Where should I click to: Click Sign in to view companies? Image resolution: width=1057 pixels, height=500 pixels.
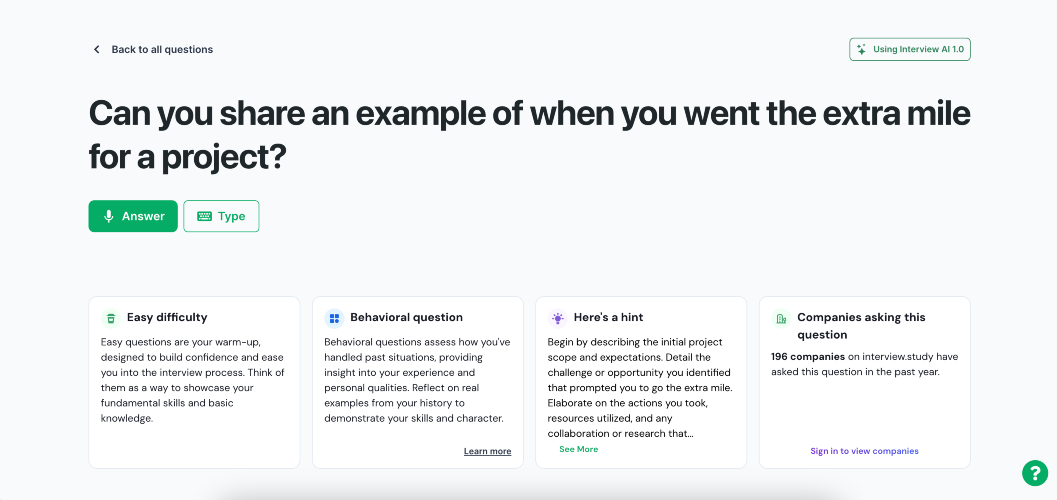point(864,451)
